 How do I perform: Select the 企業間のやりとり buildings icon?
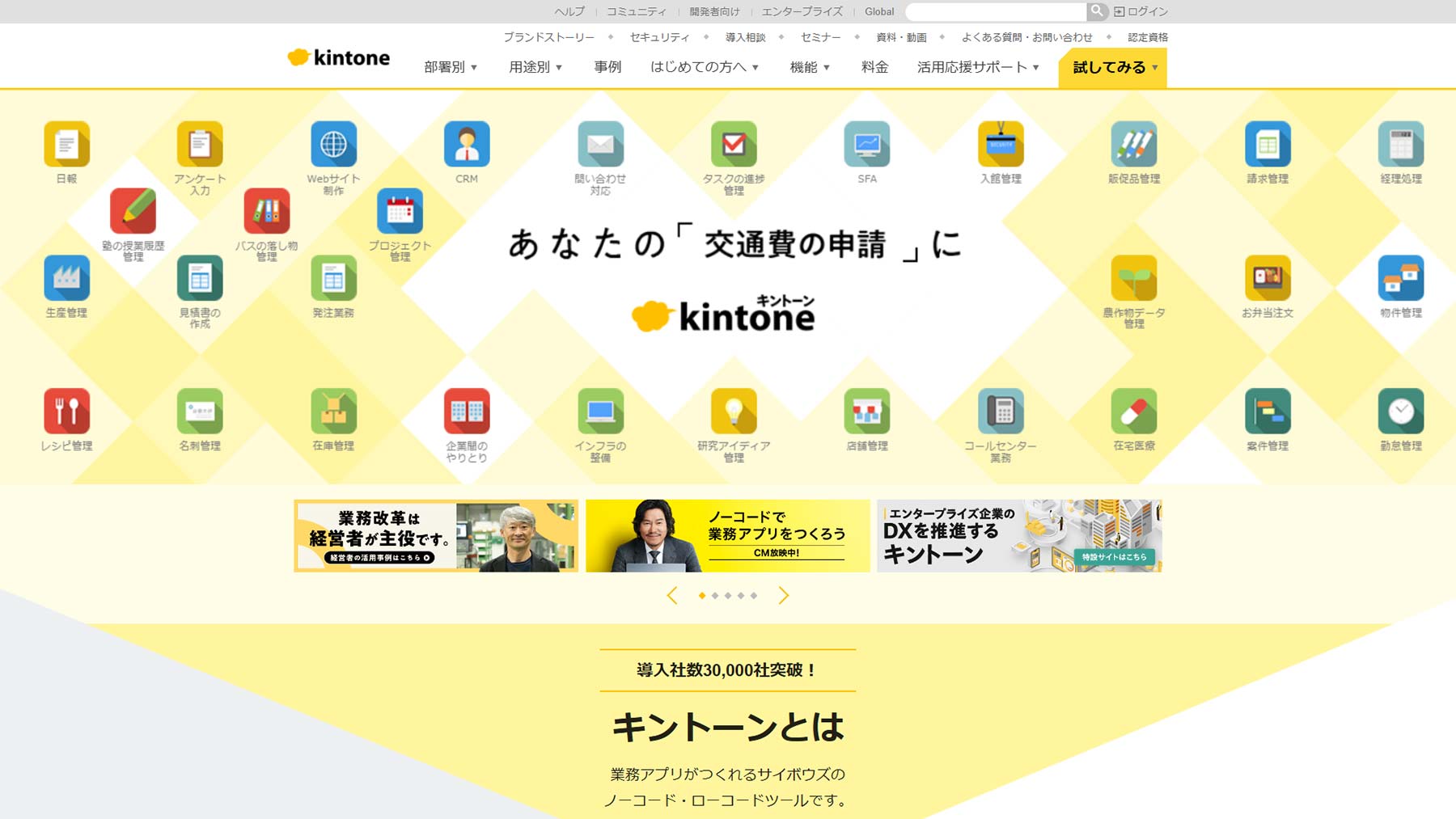[x=467, y=412]
